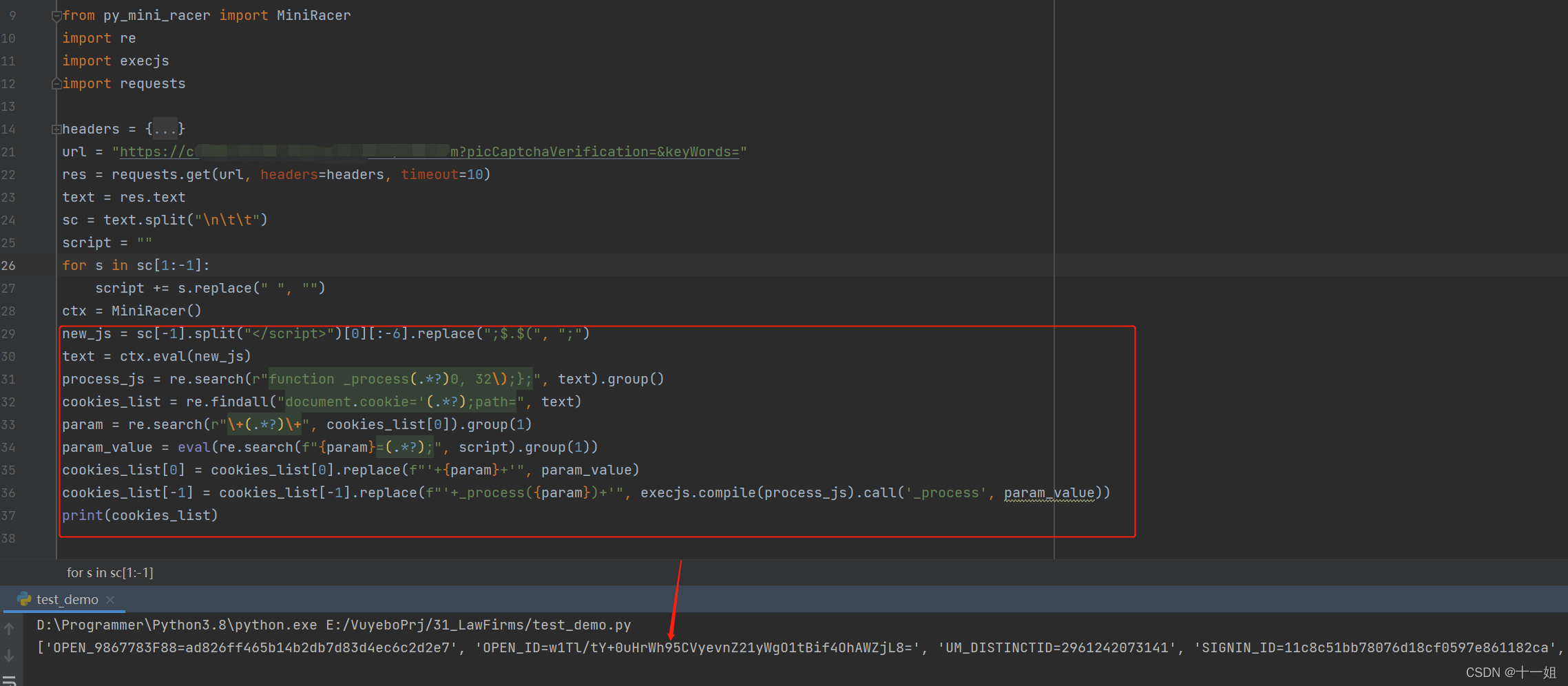
Task: Close the test_demo run tab
Action: (110, 600)
